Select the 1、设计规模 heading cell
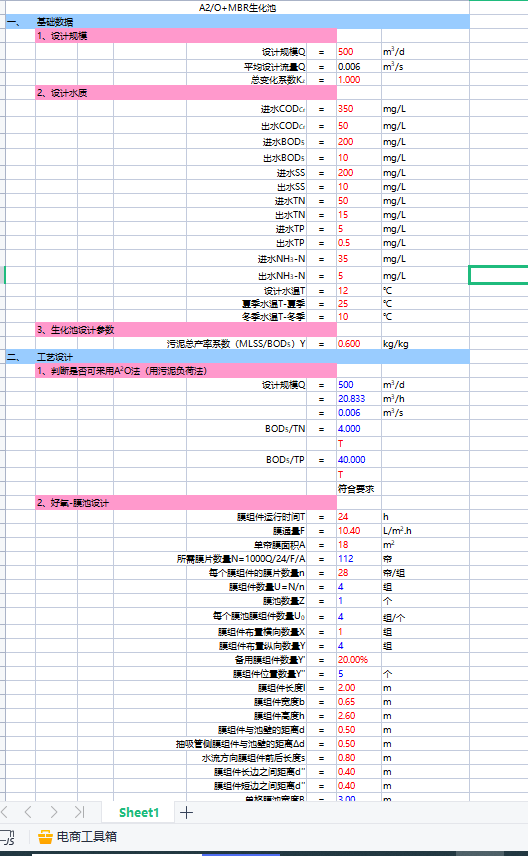Viewport: 528px width, 856px height. 186,36
